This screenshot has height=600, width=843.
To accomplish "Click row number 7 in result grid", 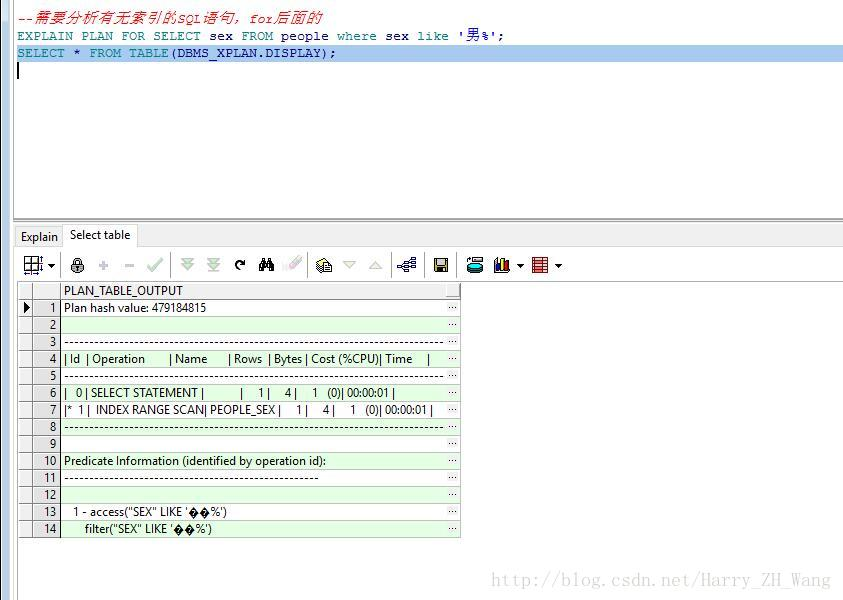I will point(53,409).
